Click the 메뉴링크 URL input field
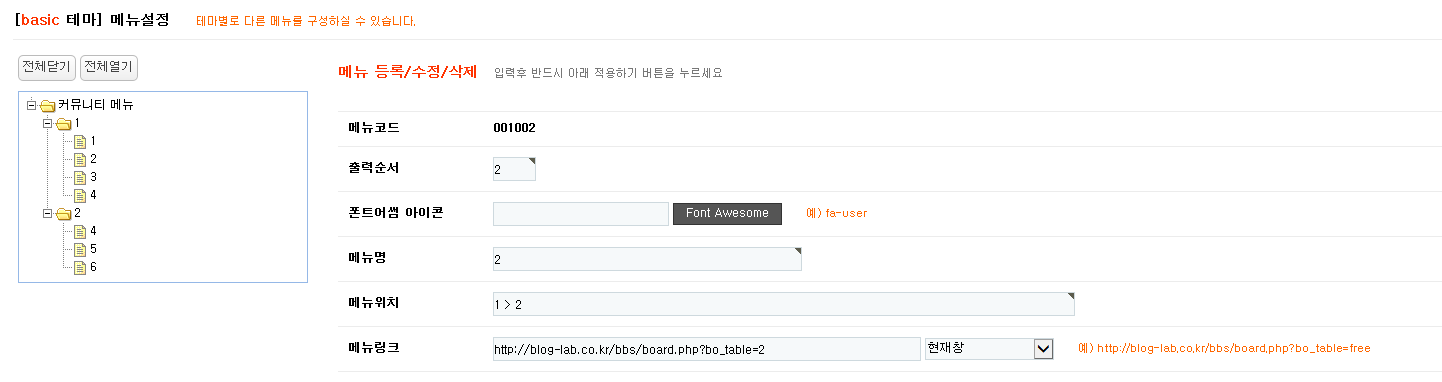 coord(706,349)
